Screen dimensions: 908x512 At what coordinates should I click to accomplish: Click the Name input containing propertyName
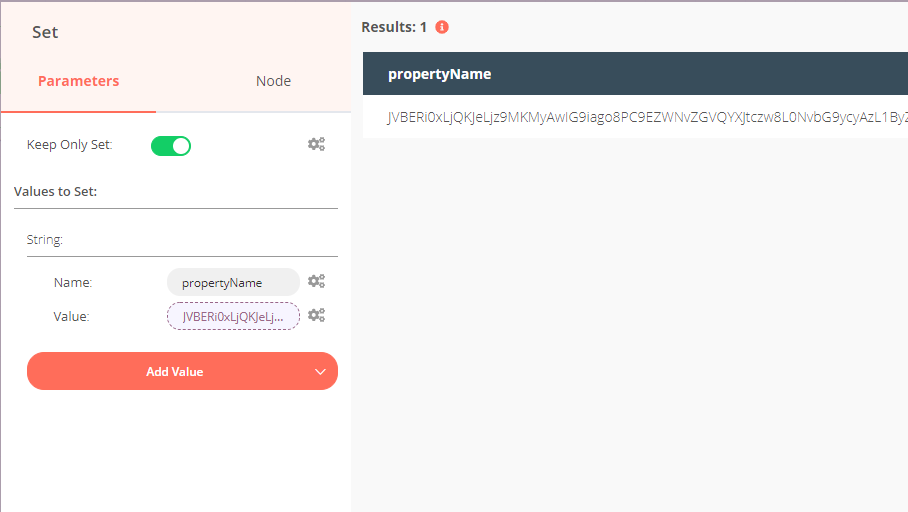233,283
